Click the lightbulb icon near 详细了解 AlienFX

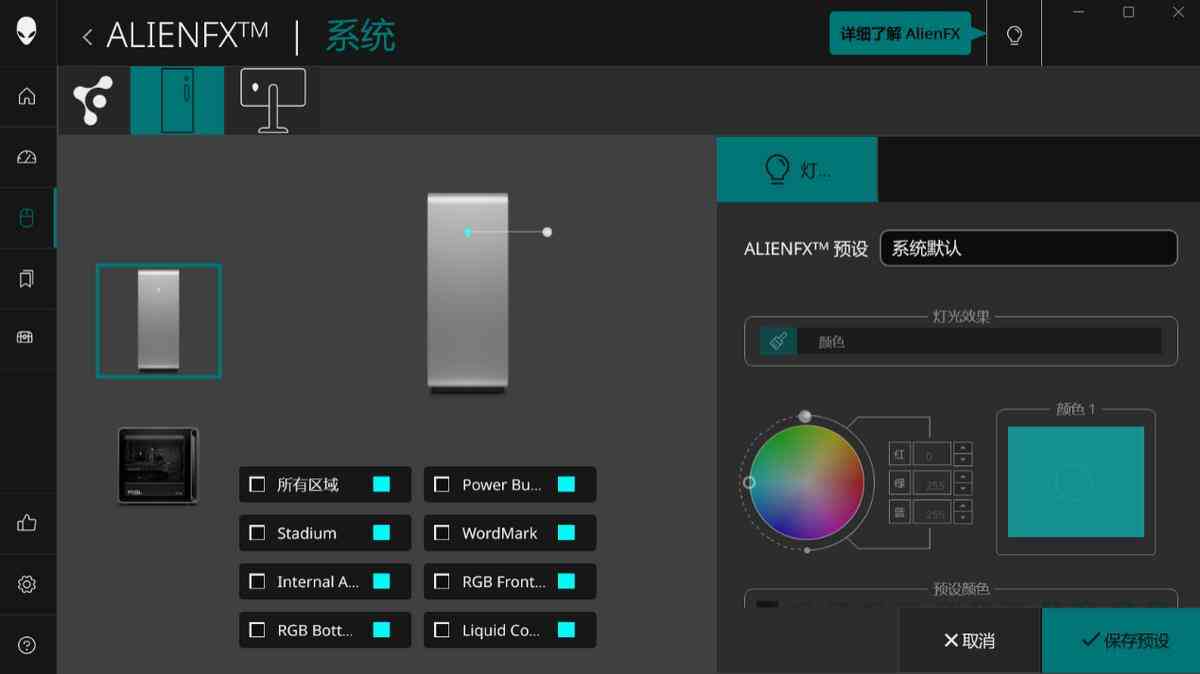(x=1014, y=33)
